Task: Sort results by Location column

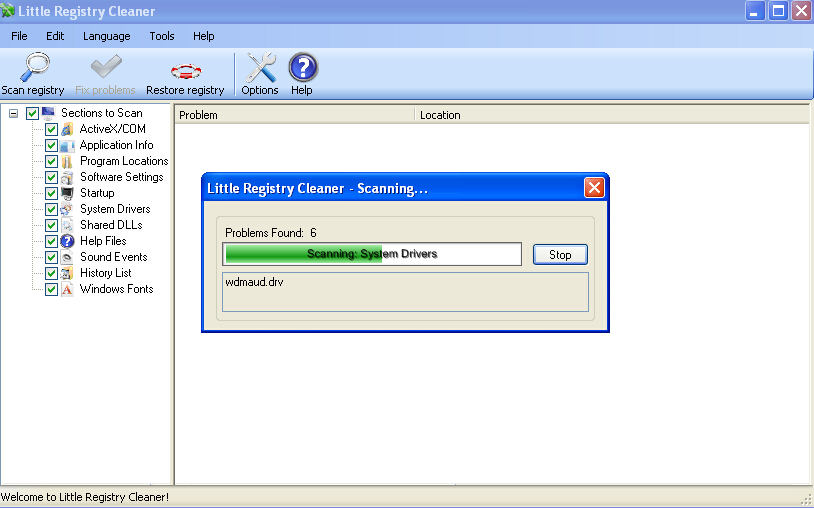Action: tap(613, 115)
